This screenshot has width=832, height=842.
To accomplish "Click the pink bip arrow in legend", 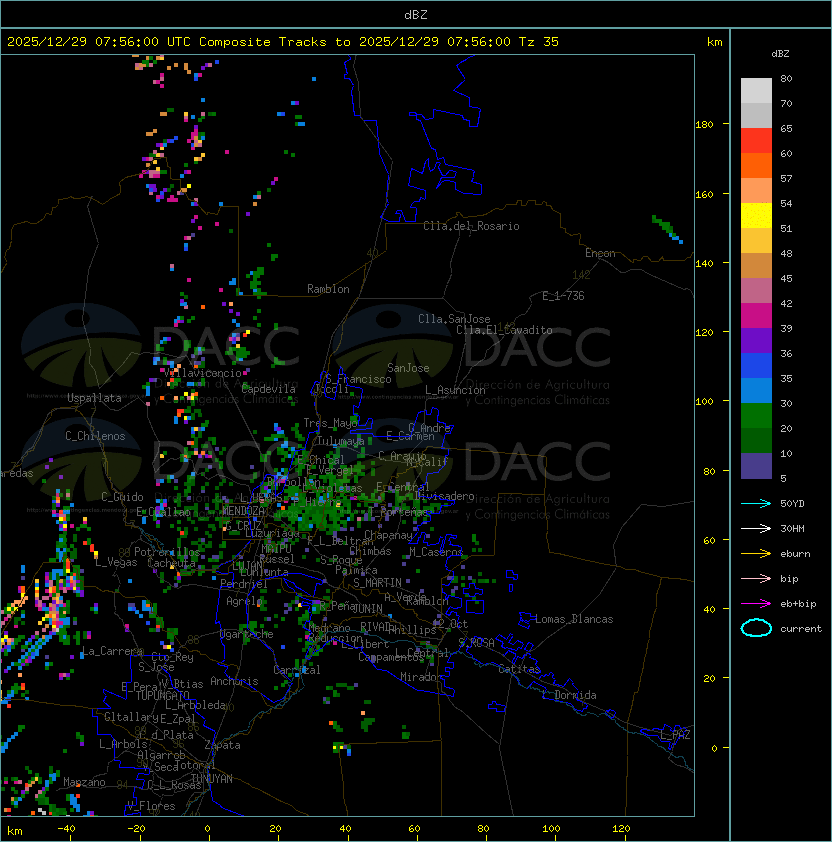I will (756, 578).
